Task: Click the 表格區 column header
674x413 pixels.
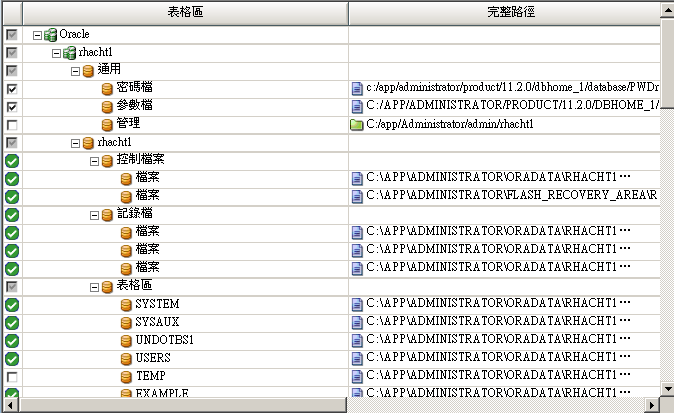Action: click(x=185, y=12)
